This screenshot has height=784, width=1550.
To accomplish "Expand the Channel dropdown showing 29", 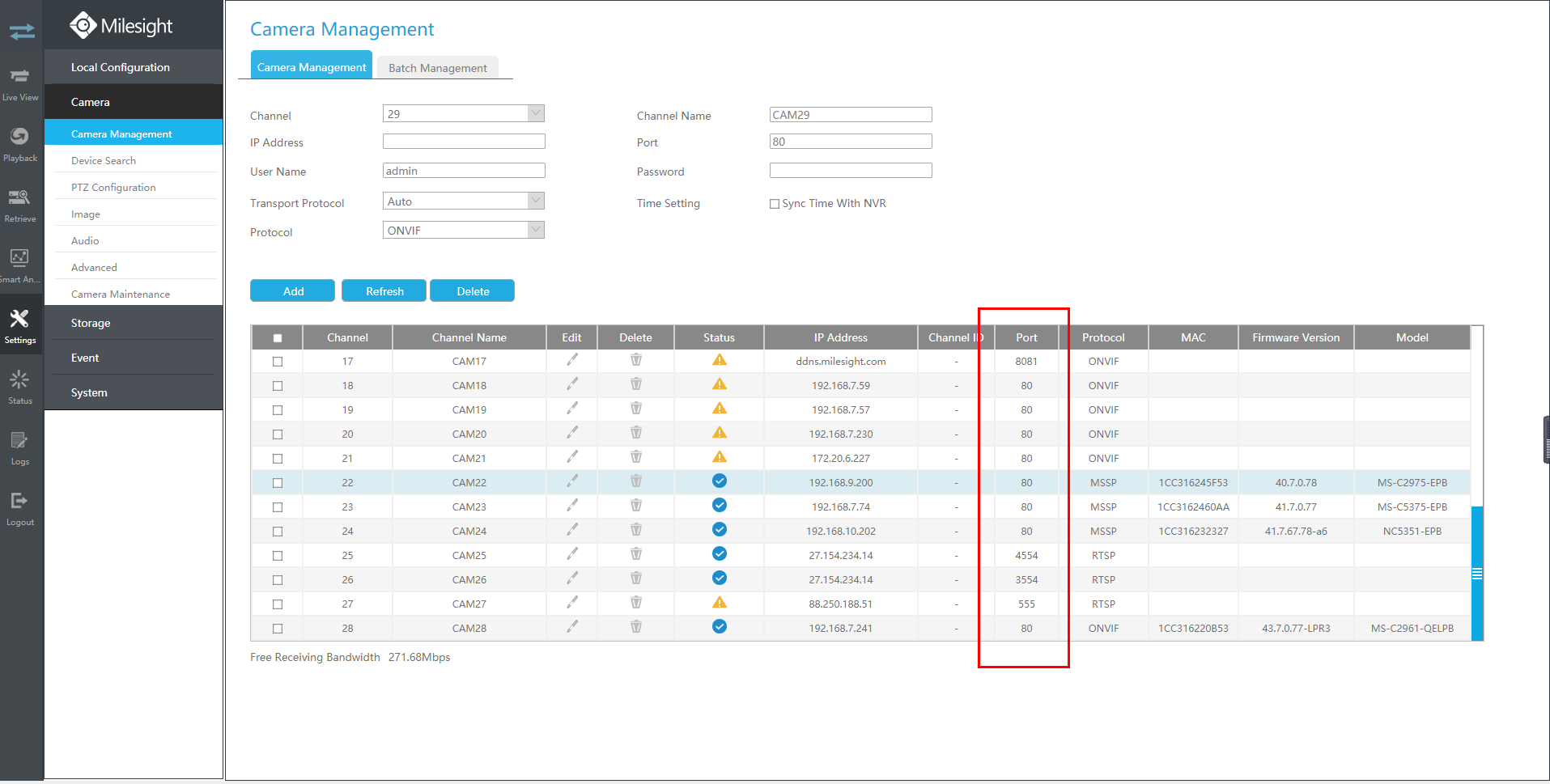I will click(x=463, y=113).
